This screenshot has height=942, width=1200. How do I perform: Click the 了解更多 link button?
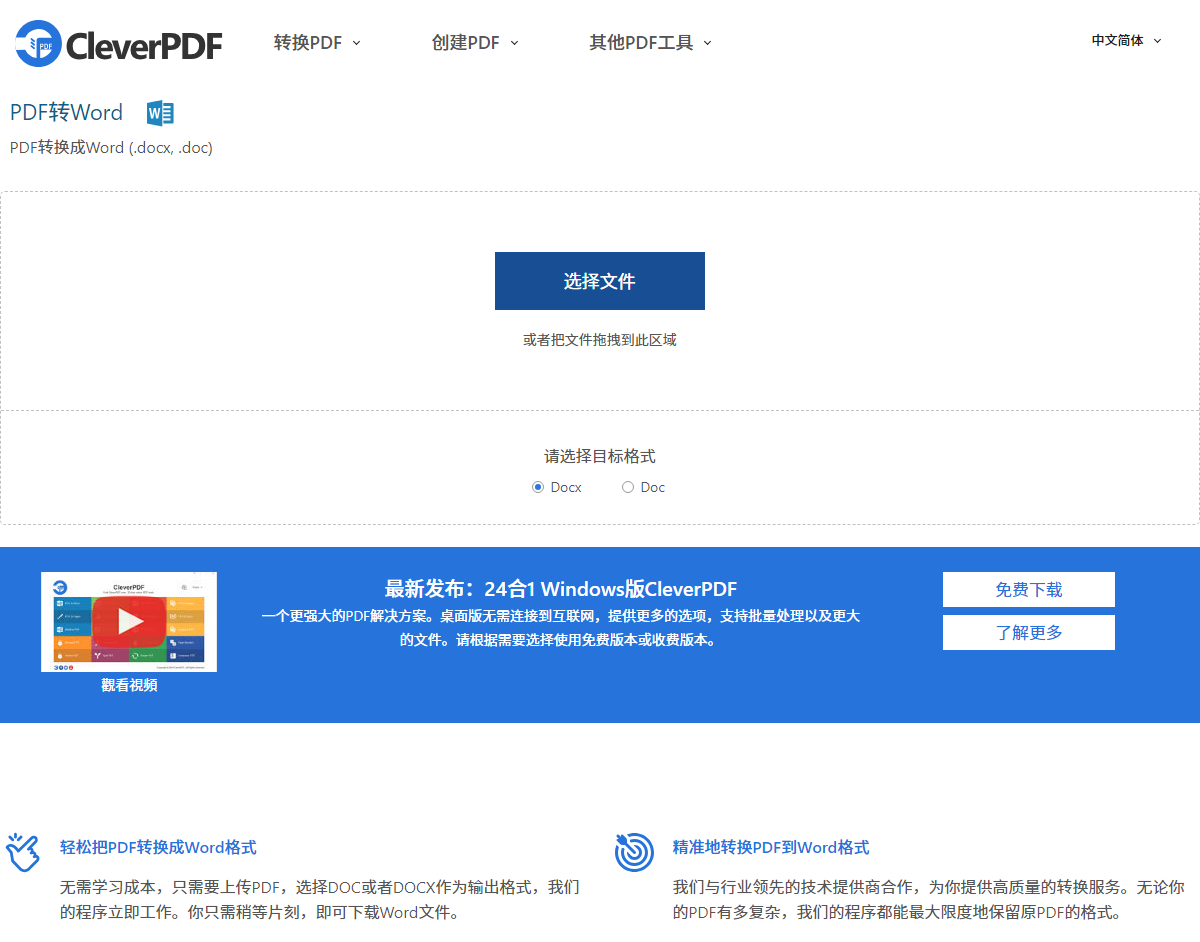(x=1028, y=632)
